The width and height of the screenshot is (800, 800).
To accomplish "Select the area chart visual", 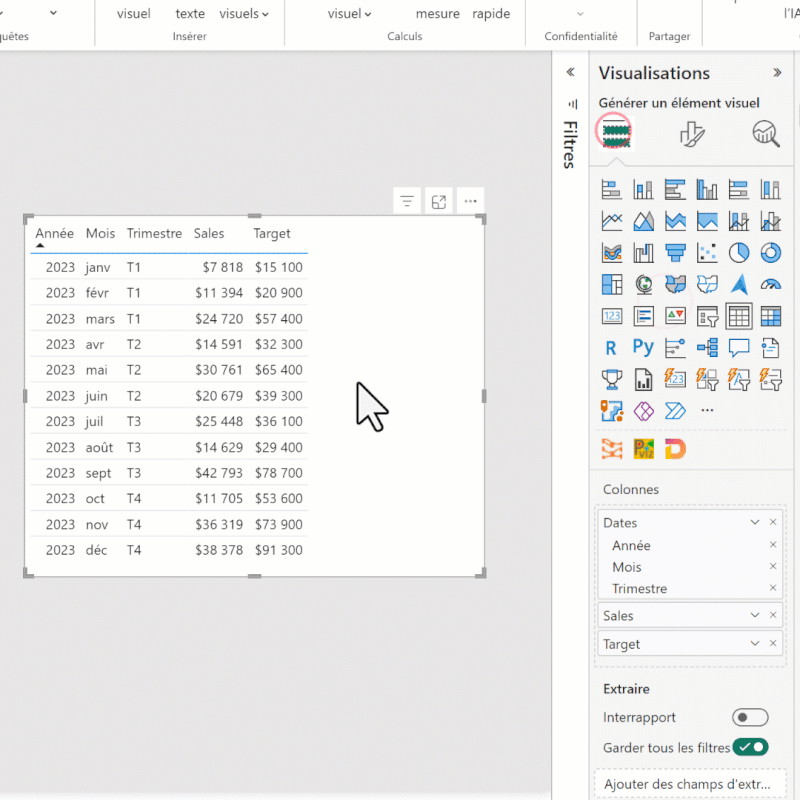I will click(x=643, y=221).
